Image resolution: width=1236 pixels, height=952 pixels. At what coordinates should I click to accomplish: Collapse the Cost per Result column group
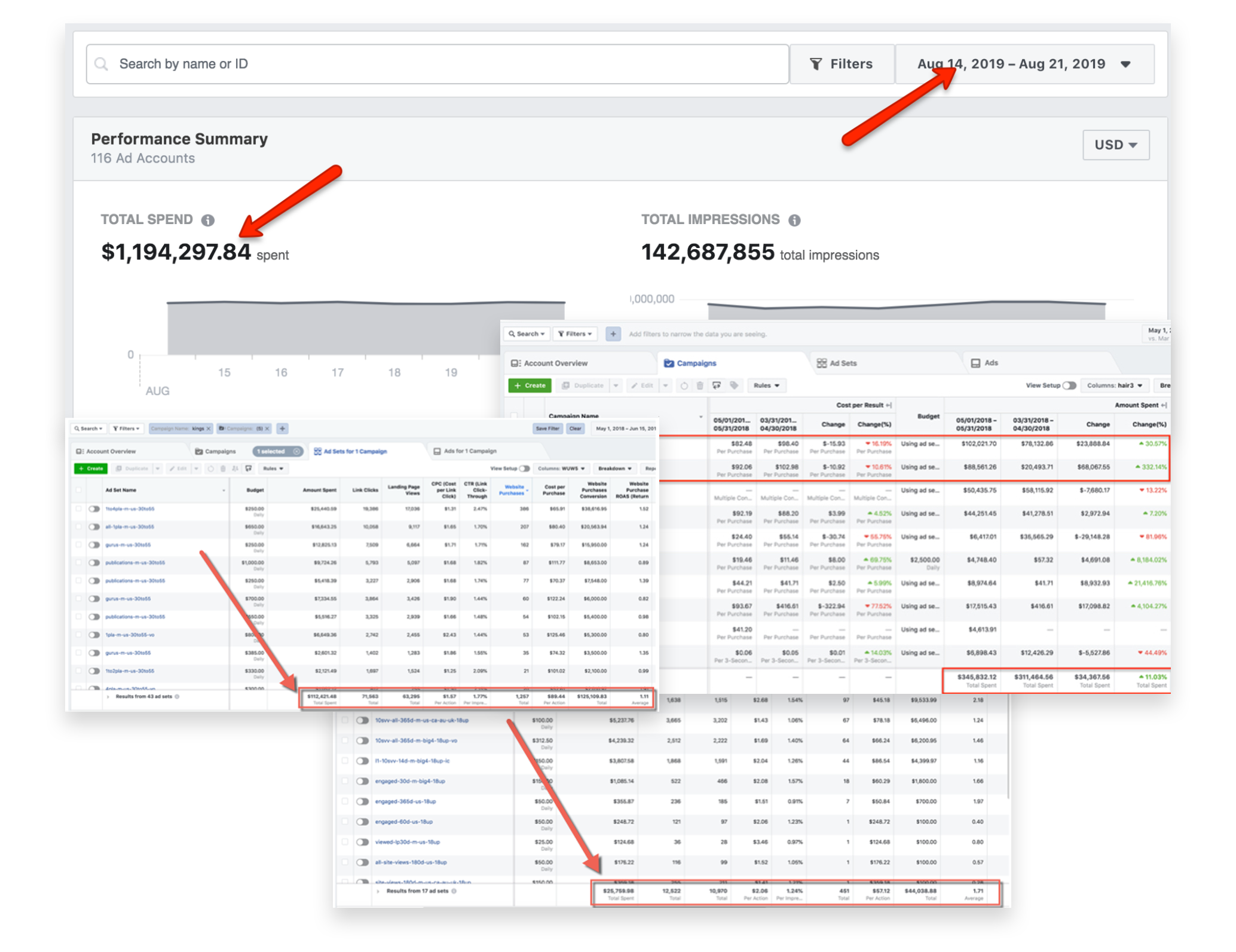pos(888,405)
